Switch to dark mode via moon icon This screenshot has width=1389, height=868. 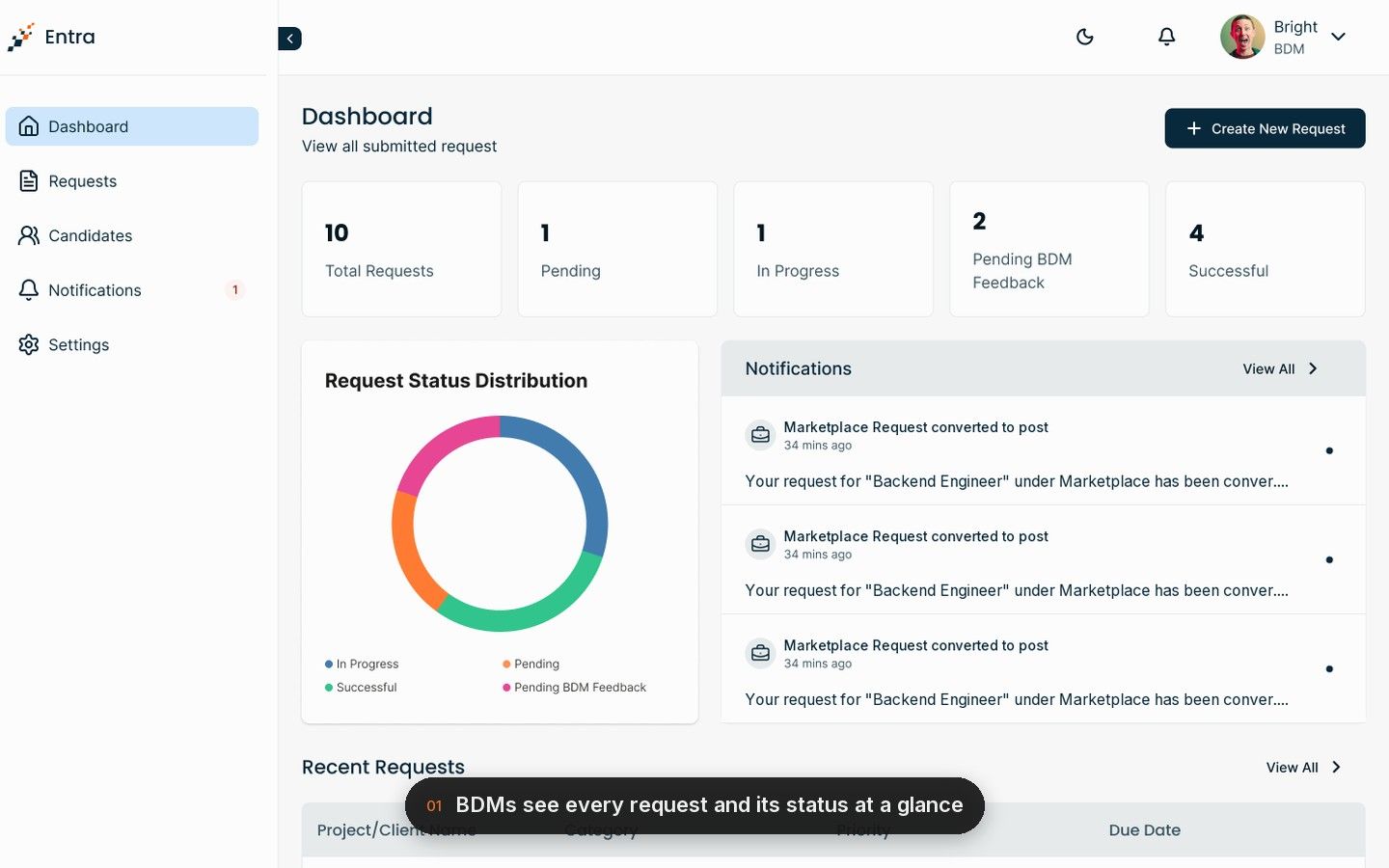click(1085, 37)
